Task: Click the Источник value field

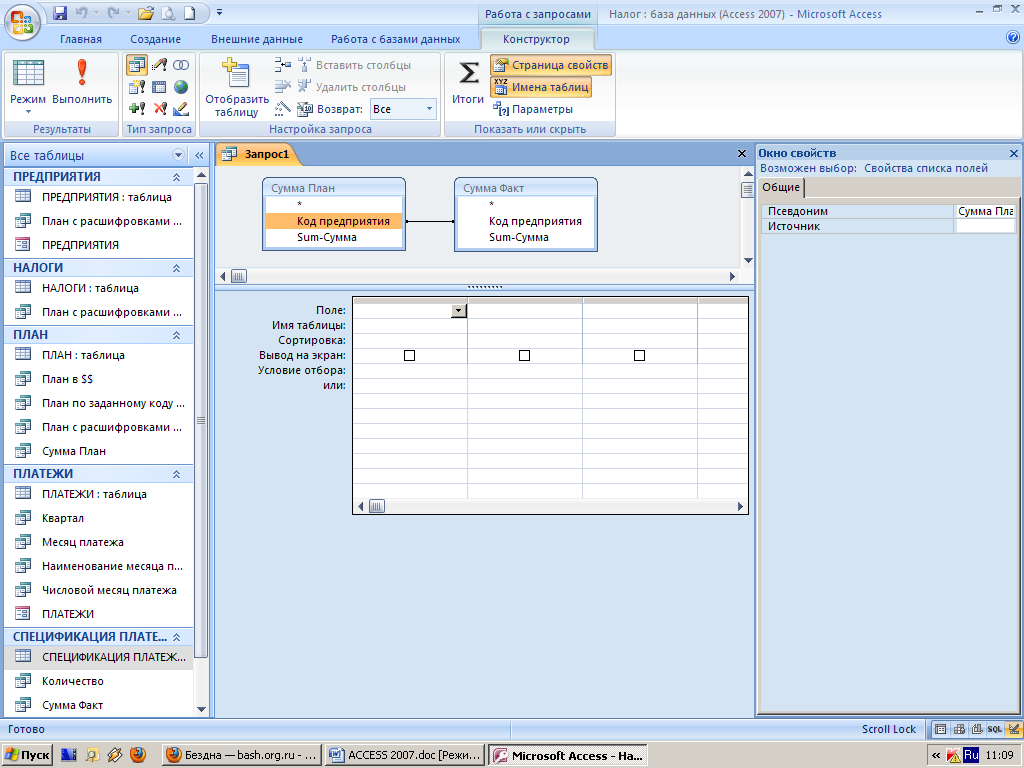Action: pos(985,226)
